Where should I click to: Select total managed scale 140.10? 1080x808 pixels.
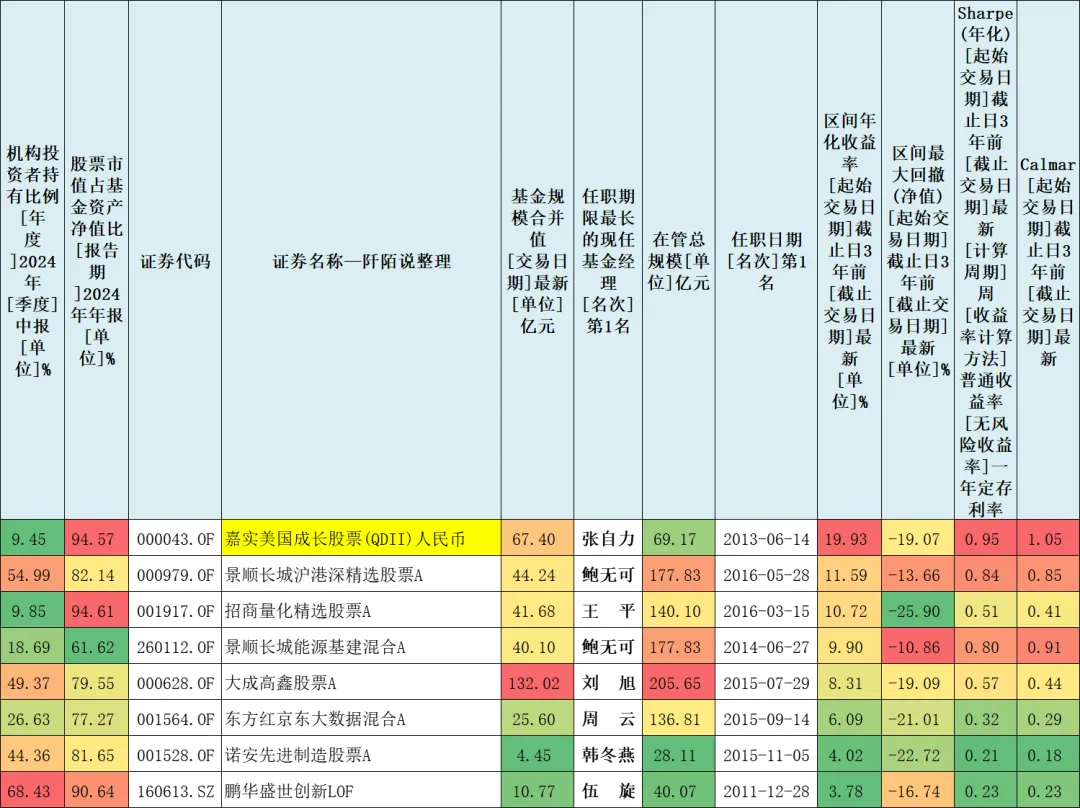[675, 611]
